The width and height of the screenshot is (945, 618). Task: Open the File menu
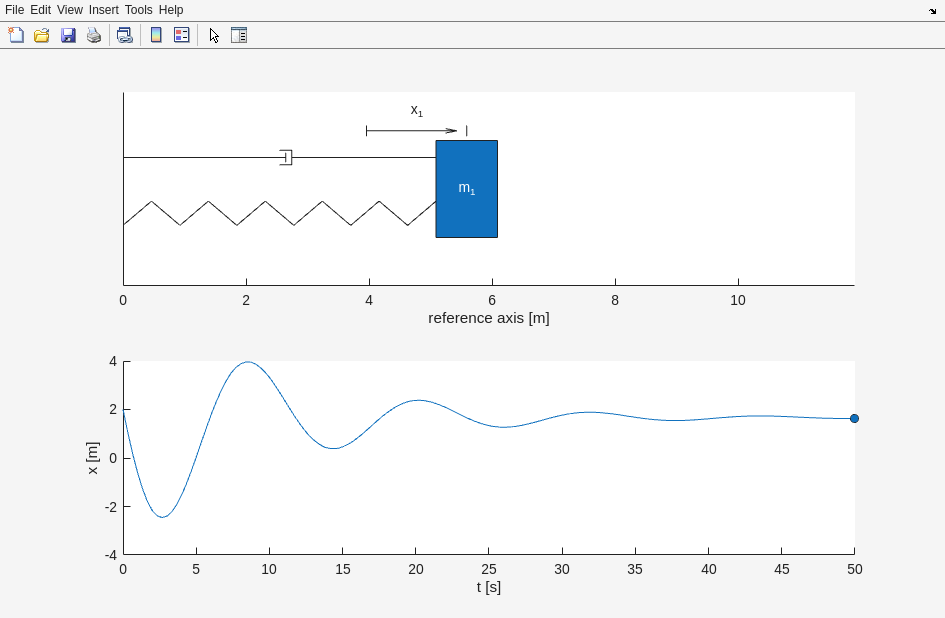[x=14, y=10]
